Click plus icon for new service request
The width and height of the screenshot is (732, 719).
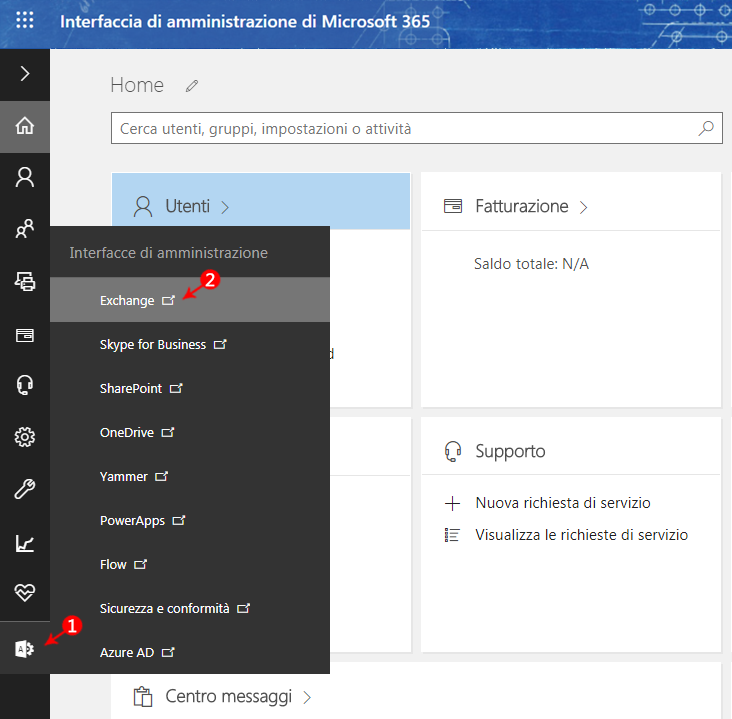point(452,503)
